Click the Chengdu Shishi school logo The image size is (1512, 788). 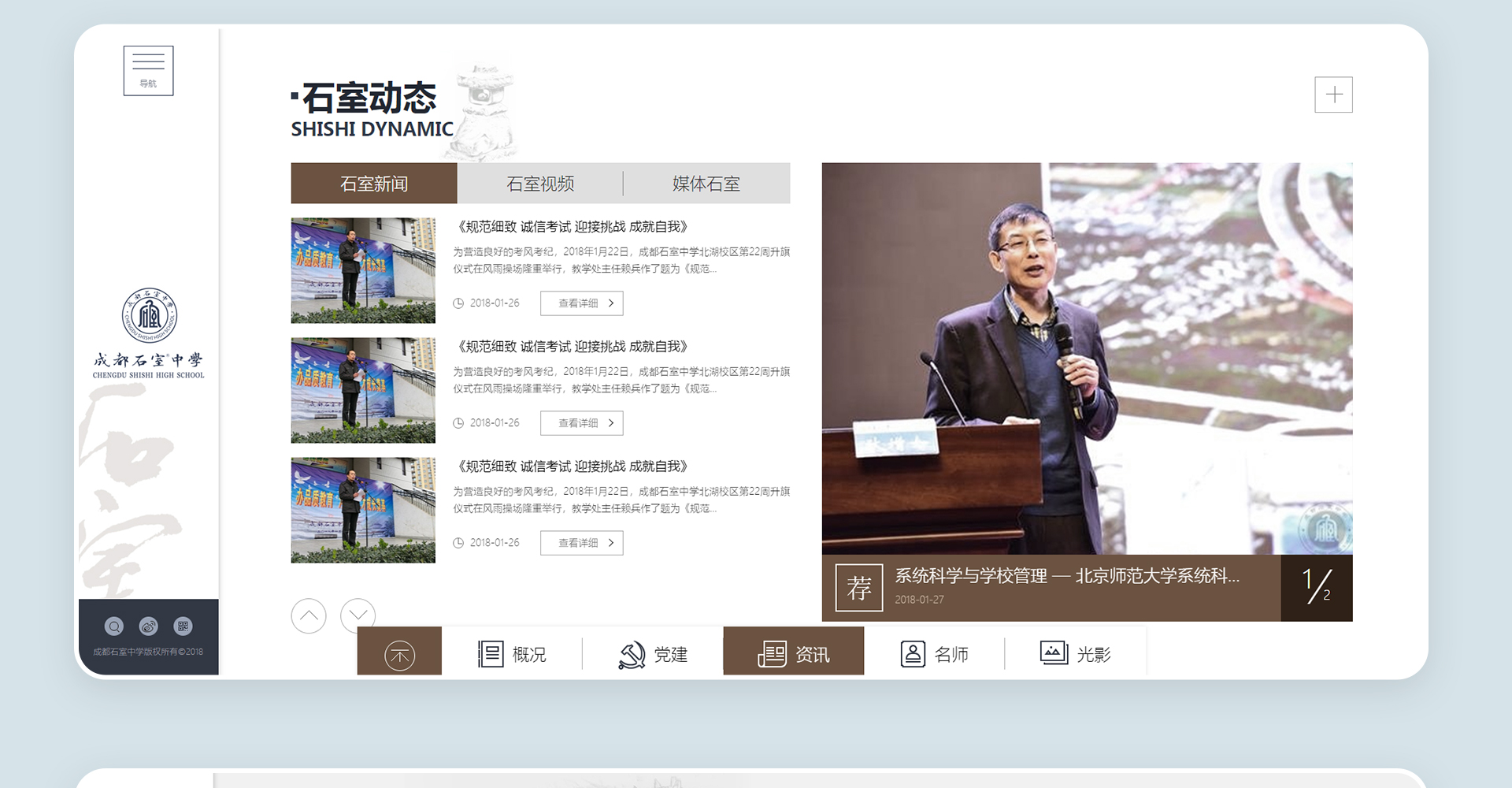pyautogui.click(x=149, y=316)
